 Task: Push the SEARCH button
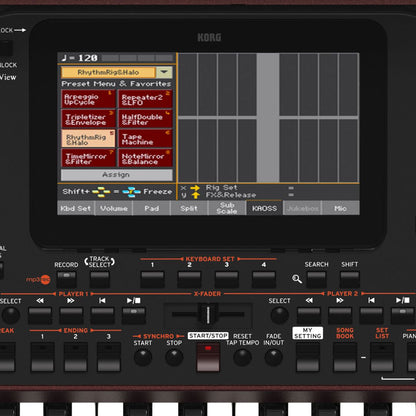click(x=316, y=279)
